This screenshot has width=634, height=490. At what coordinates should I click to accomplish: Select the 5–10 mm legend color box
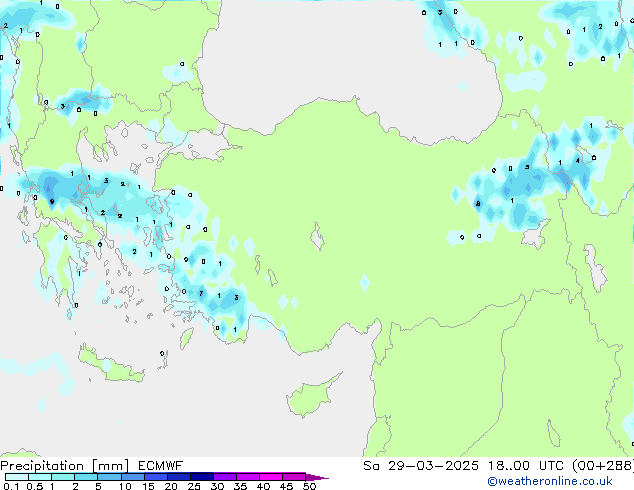coord(109,477)
